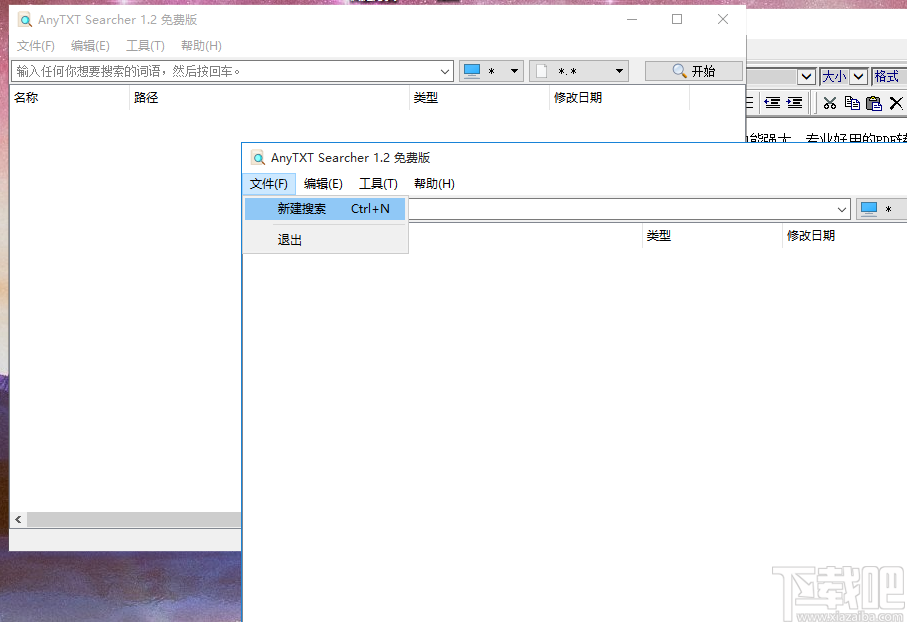Screen dimensions: 907x622
Task: Click the Copy icon in the editor toolbar
Action: pos(852,103)
